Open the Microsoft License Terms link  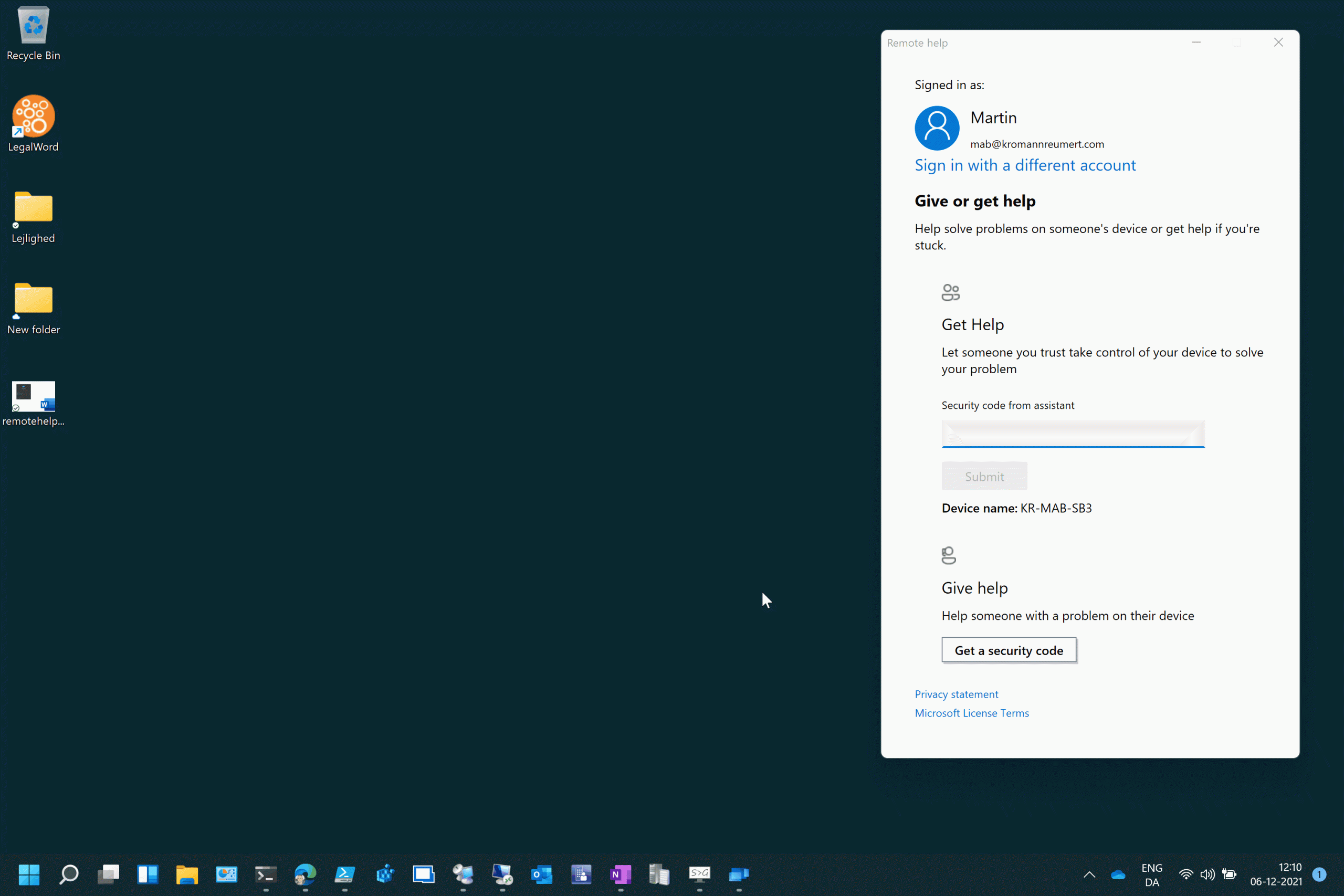[x=971, y=713]
